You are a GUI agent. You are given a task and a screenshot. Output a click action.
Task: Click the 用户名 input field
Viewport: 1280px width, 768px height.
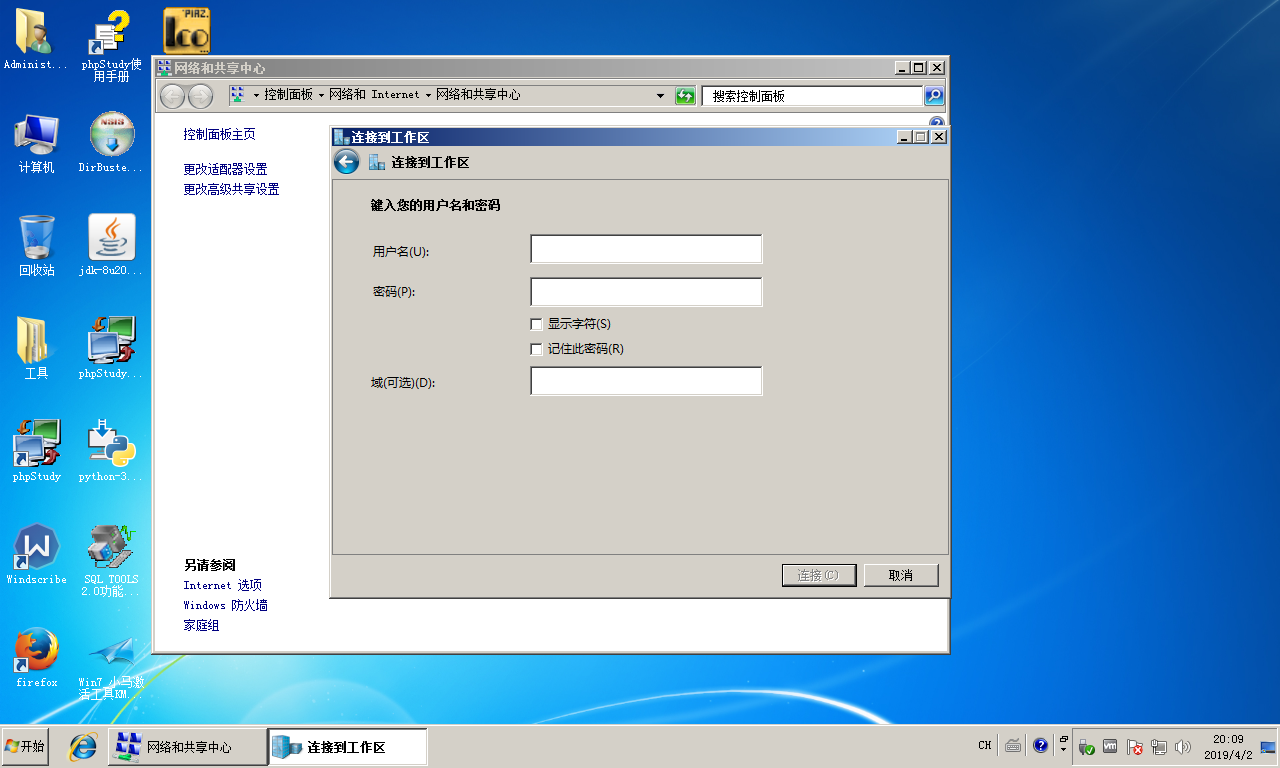(x=646, y=249)
